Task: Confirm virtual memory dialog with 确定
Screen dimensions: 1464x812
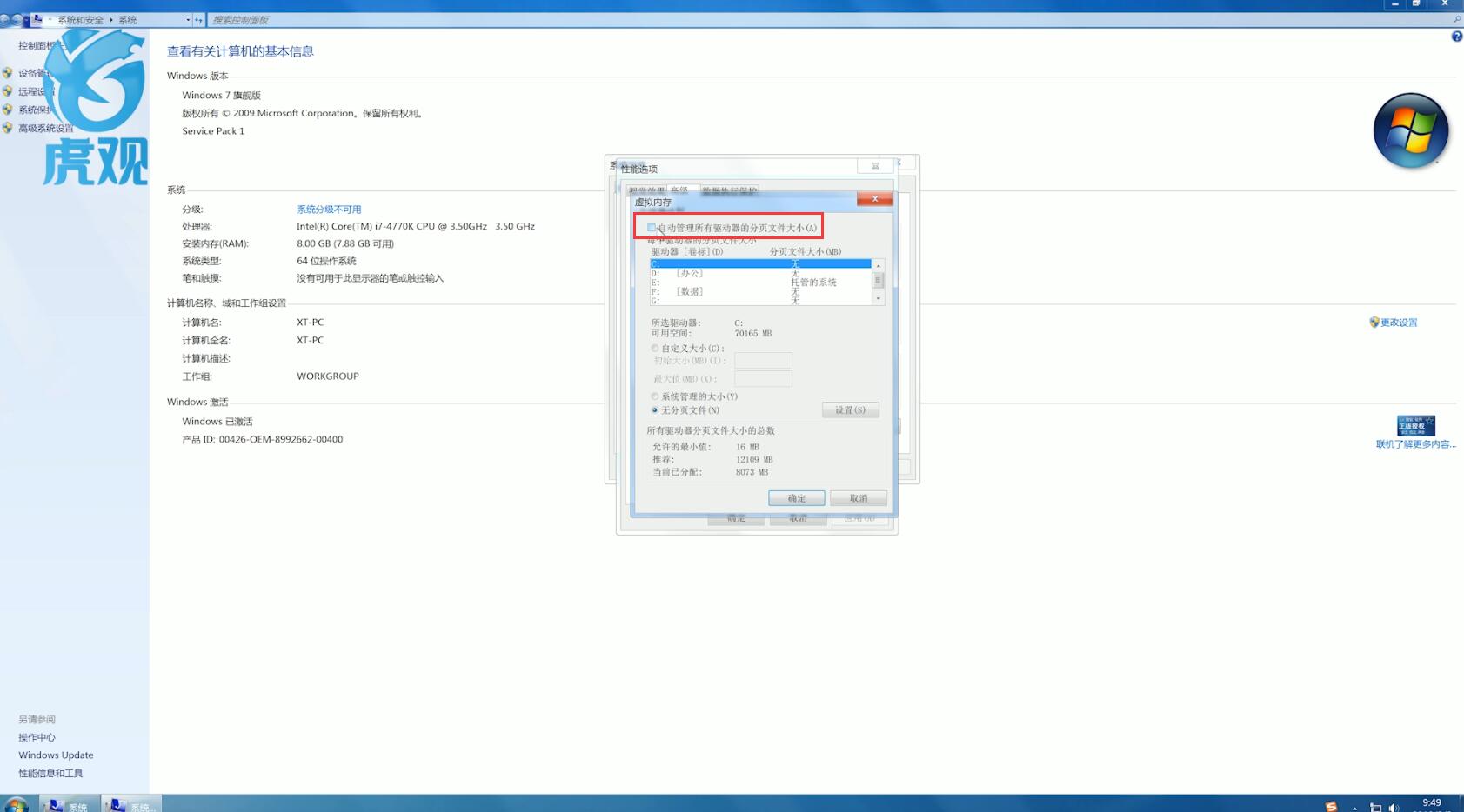Action: click(796, 498)
